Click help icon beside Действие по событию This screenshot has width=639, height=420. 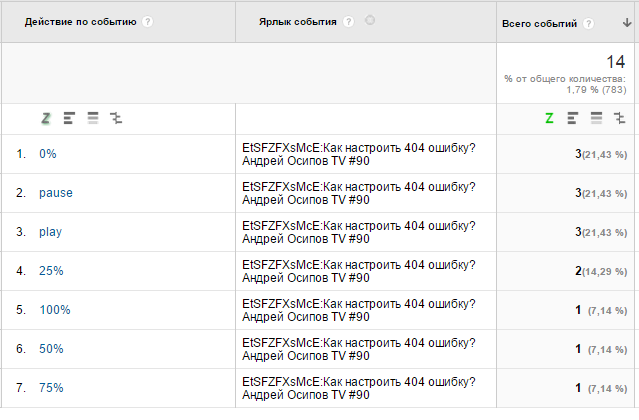click(148, 22)
